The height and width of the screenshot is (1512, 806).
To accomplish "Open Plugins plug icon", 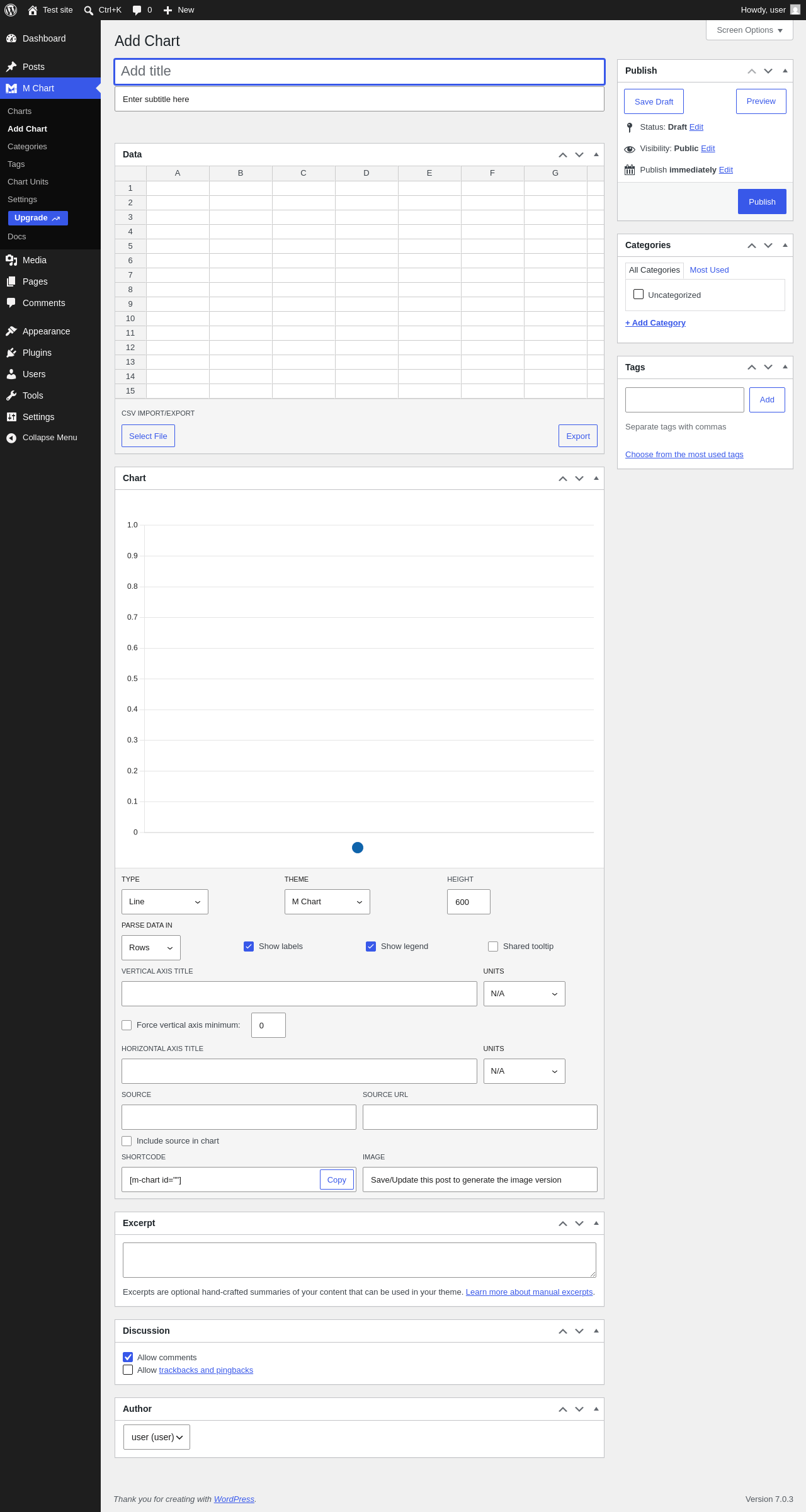I will (x=11, y=353).
